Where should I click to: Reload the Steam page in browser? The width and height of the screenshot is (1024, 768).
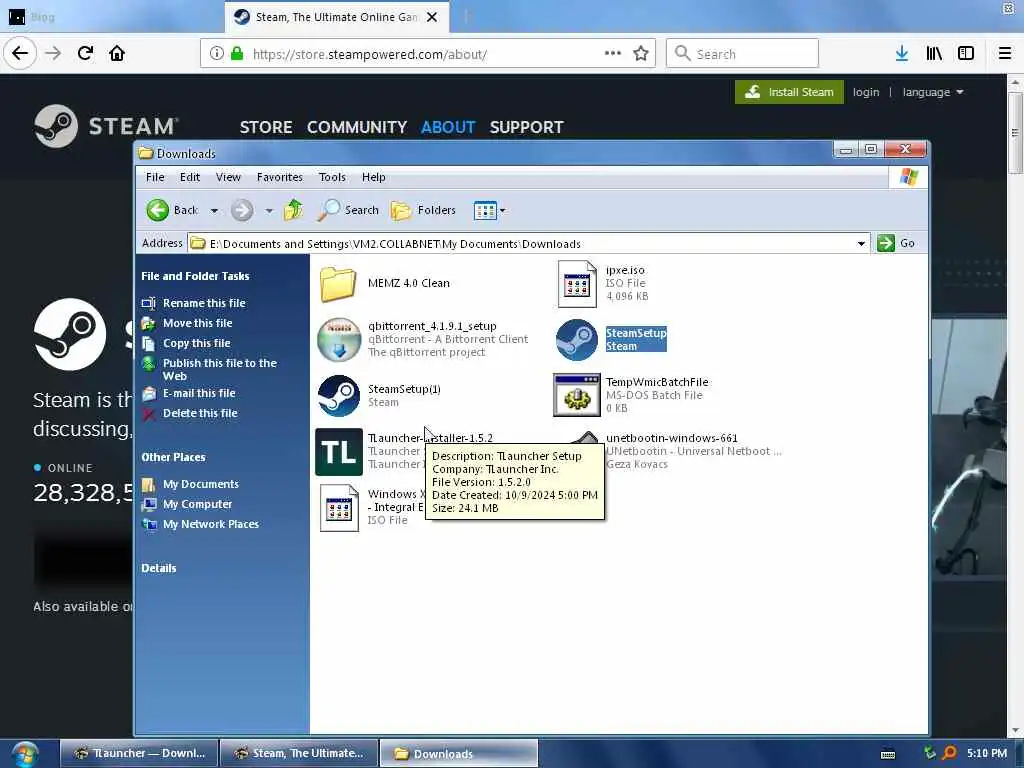click(86, 53)
